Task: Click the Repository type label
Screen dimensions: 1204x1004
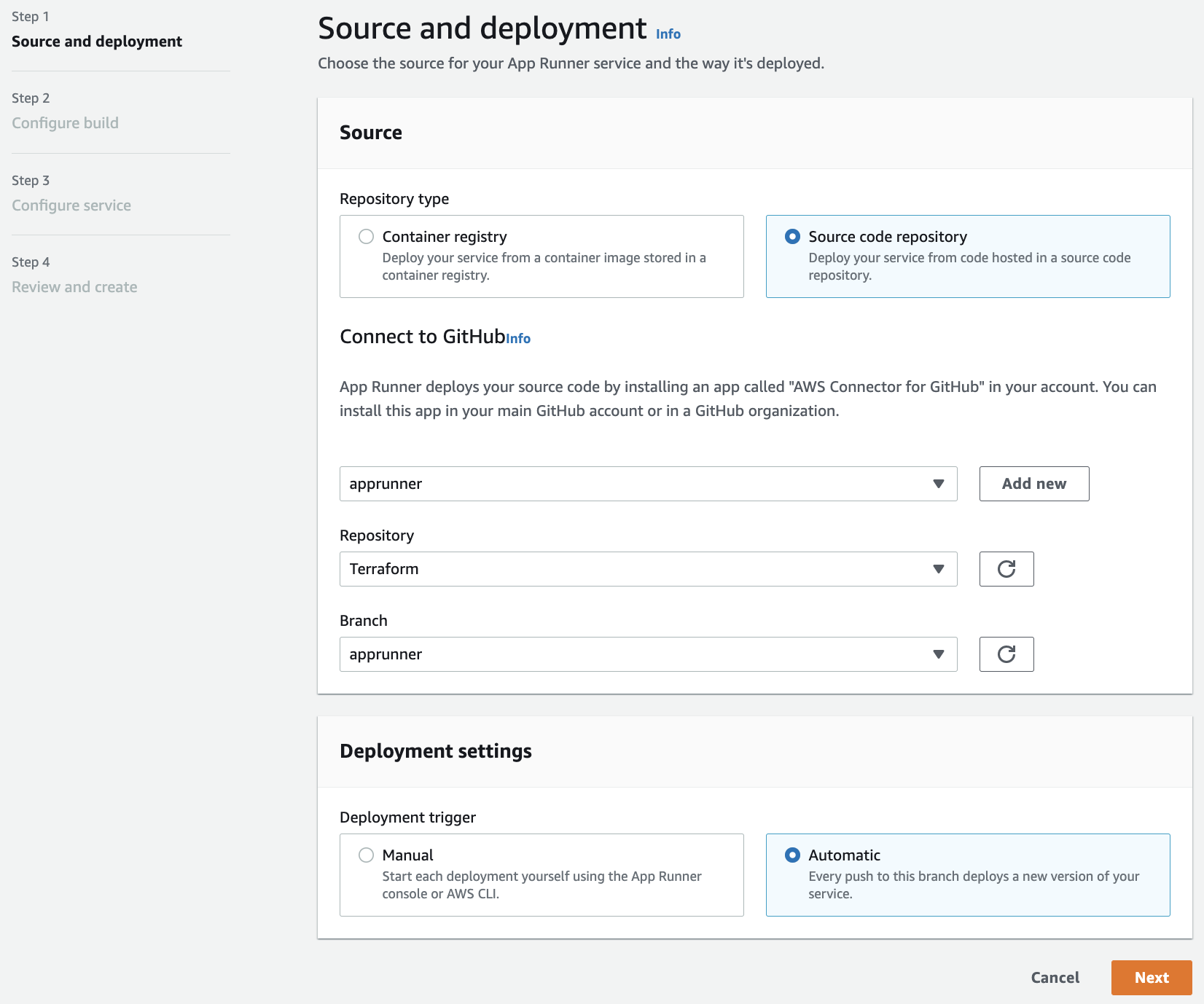Action: click(x=394, y=199)
